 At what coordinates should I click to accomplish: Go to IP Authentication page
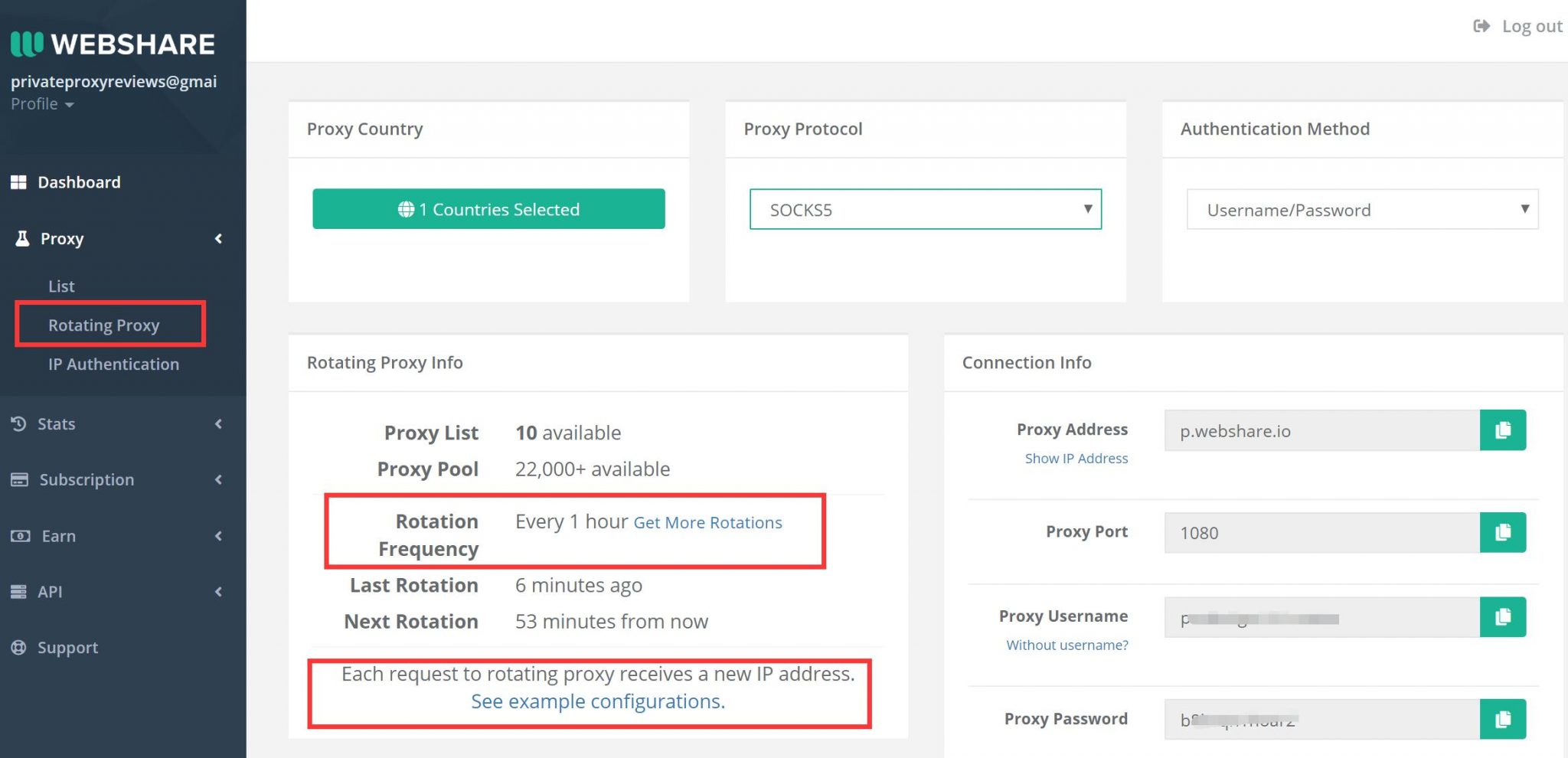tap(113, 364)
